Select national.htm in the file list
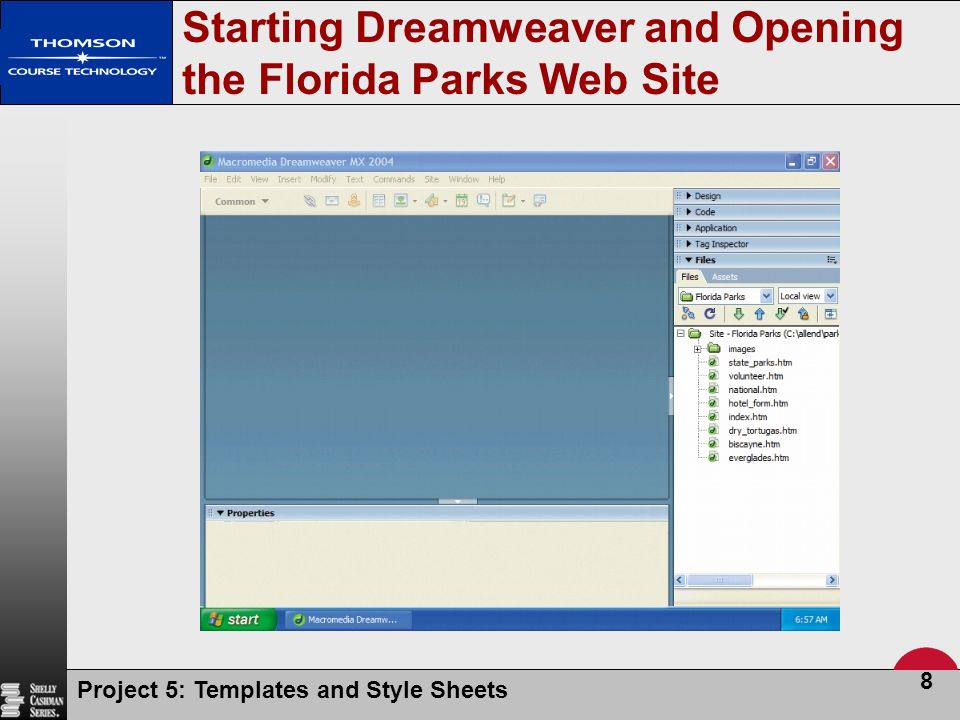 pyautogui.click(x=752, y=389)
